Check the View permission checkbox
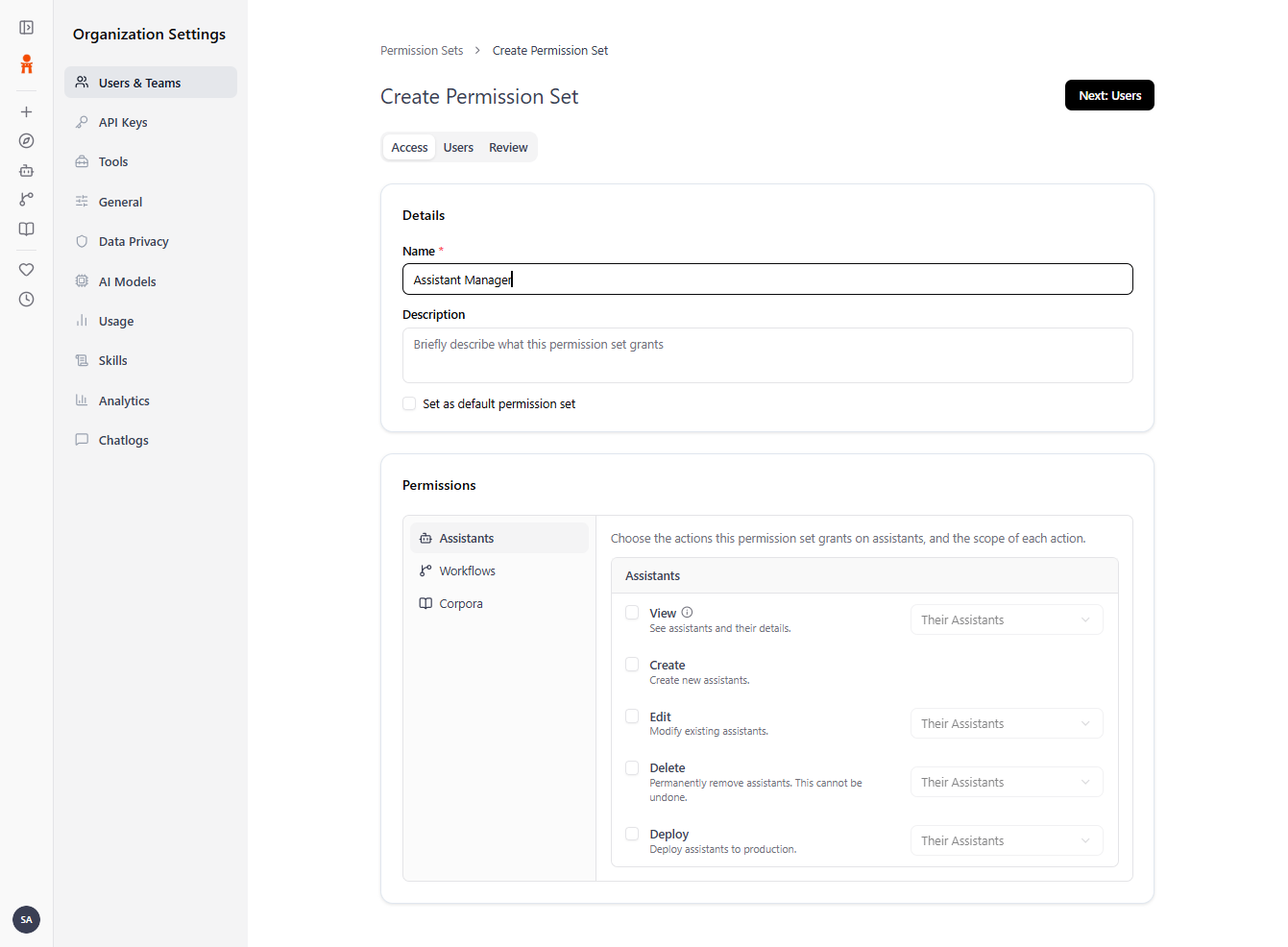This screenshot has height=947, width=1288. tap(632, 613)
